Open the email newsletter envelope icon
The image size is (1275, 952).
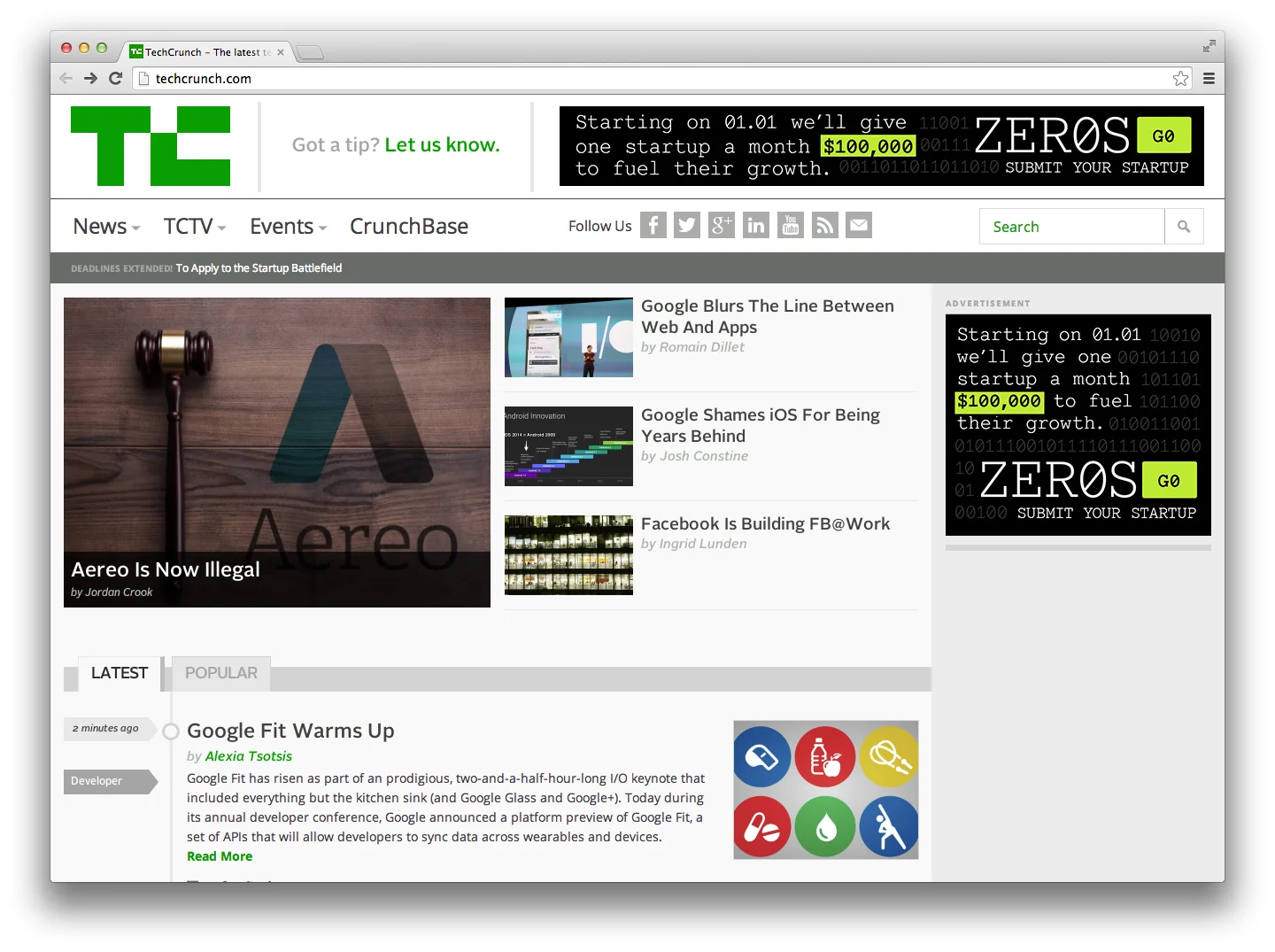point(859,225)
